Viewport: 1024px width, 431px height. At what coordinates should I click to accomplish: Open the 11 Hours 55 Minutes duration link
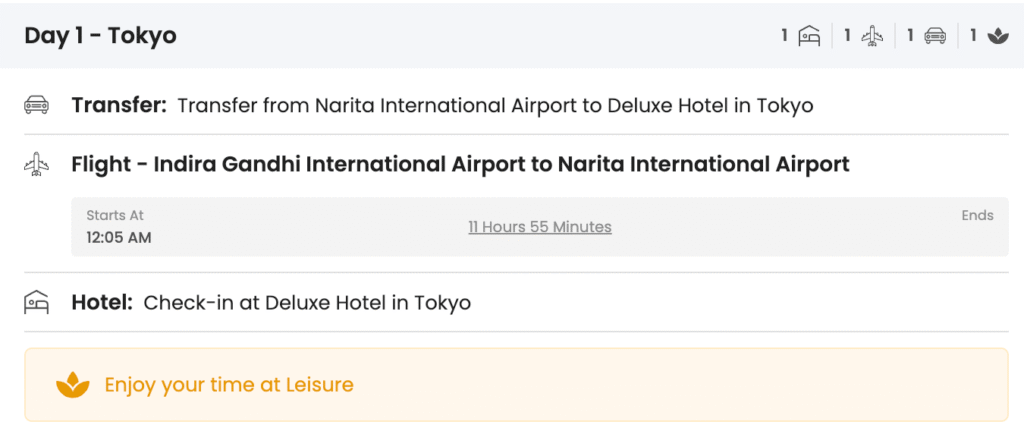540,227
